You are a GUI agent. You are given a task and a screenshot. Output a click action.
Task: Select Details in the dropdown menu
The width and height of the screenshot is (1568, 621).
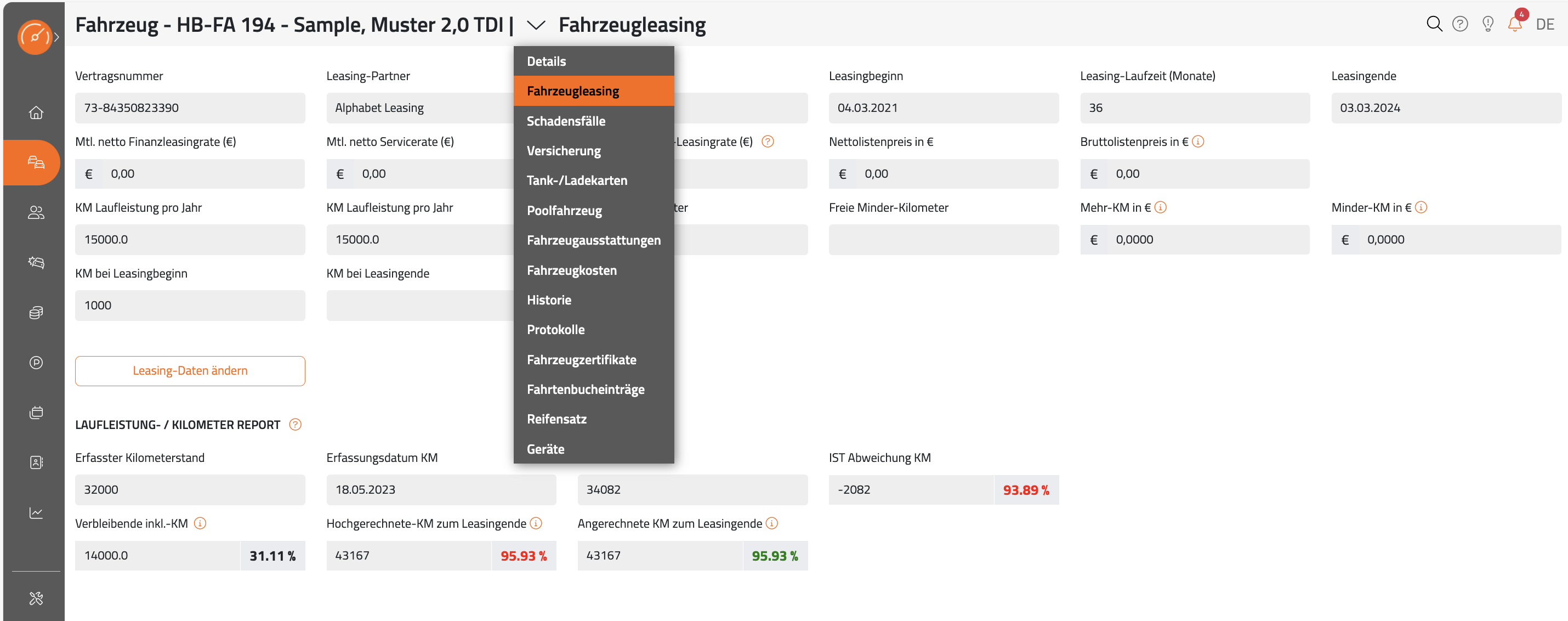(593, 61)
